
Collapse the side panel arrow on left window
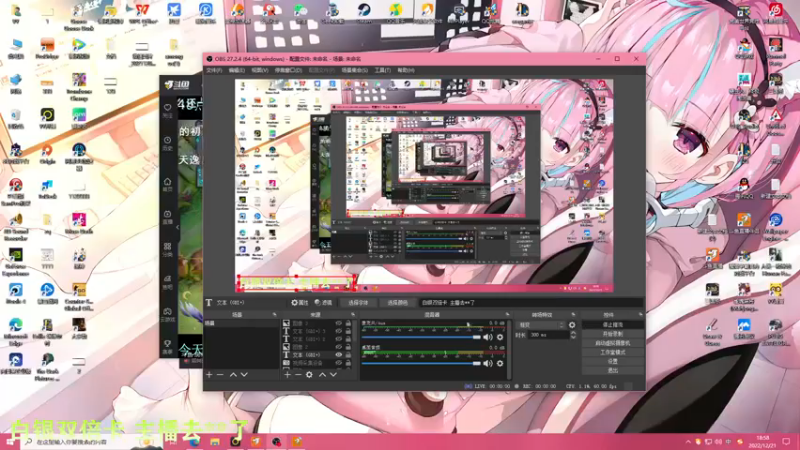tap(177, 228)
